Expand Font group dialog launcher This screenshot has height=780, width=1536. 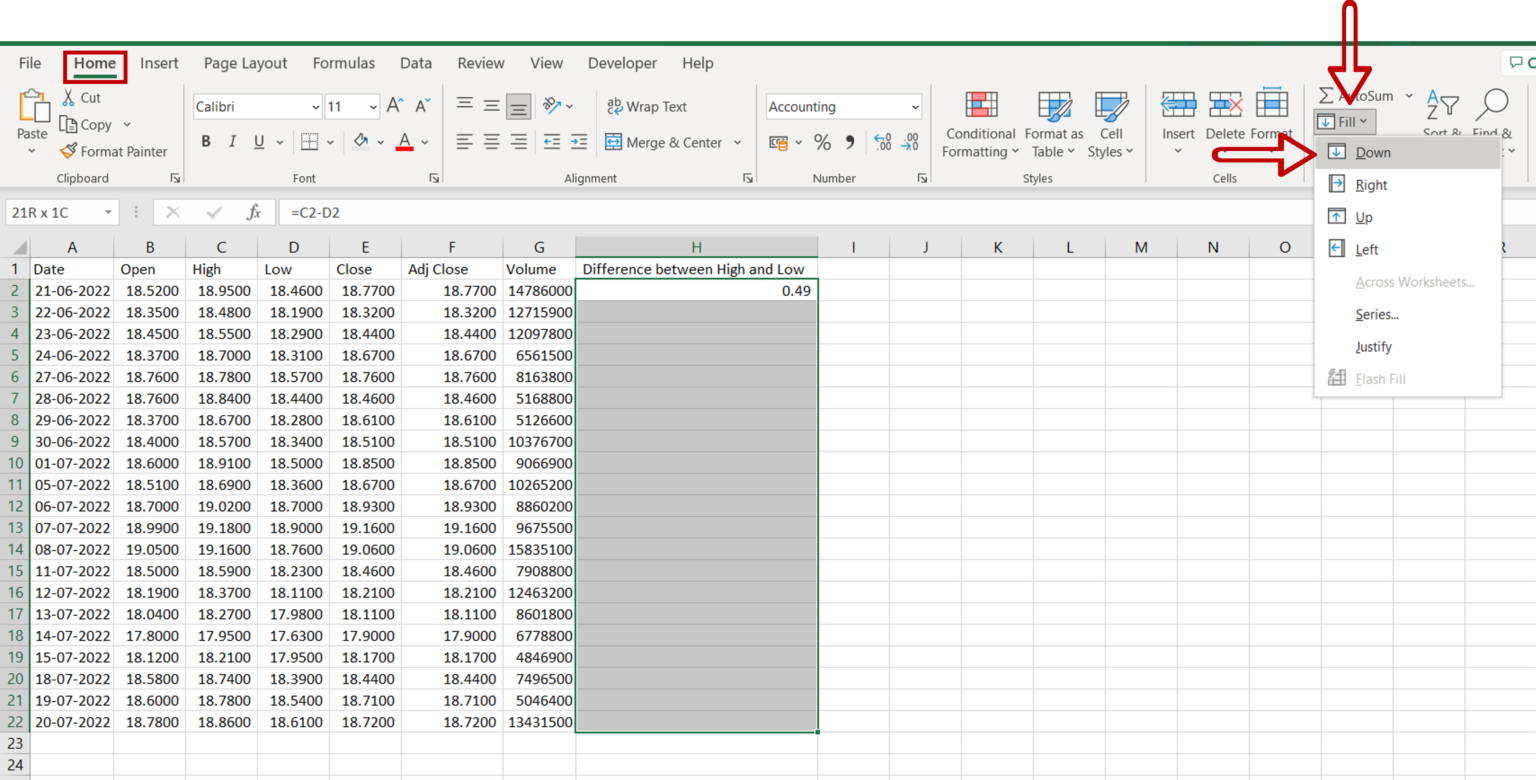434,178
